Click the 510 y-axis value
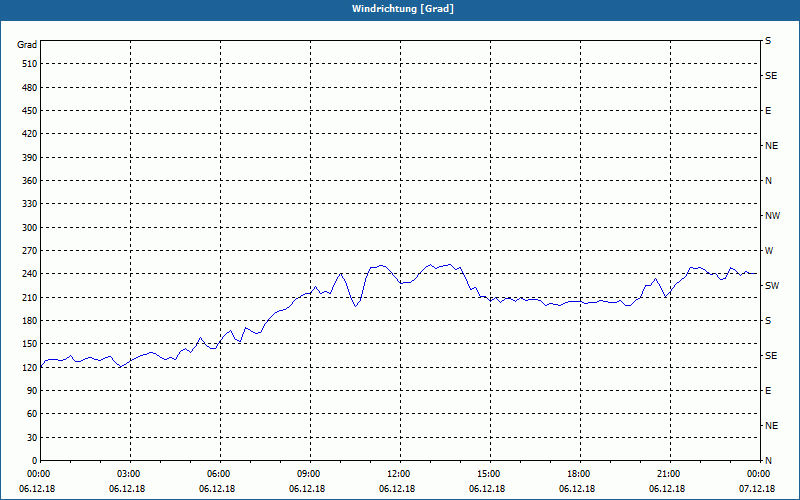 point(30,64)
